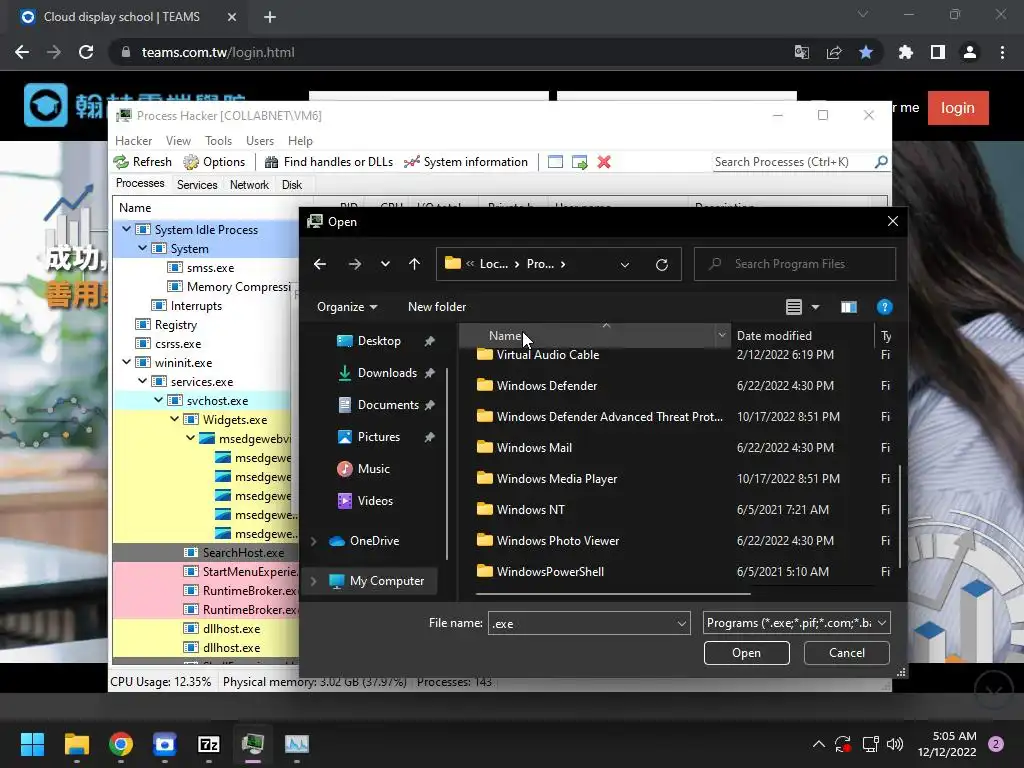Select the smss.exe process row

pos(206,268)
